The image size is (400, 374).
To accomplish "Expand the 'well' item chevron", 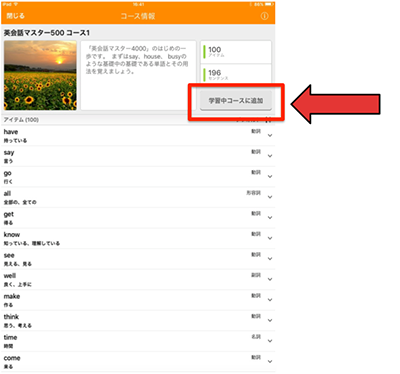I will point(270,279).
